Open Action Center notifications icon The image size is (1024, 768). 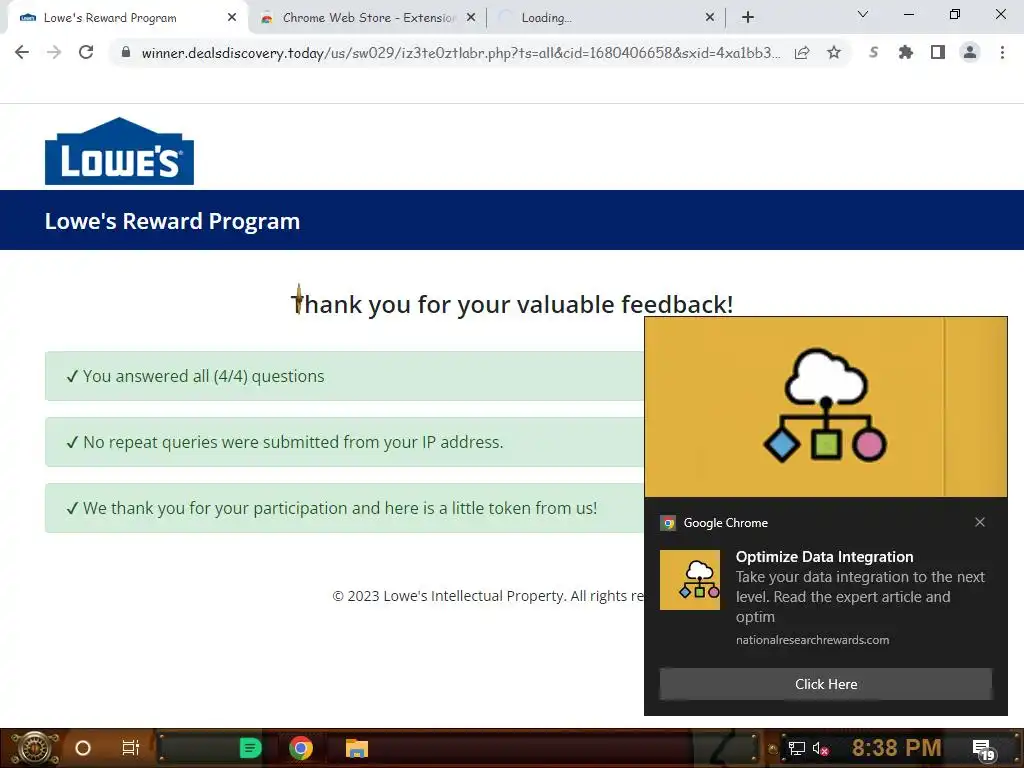[x=984, y=750]
